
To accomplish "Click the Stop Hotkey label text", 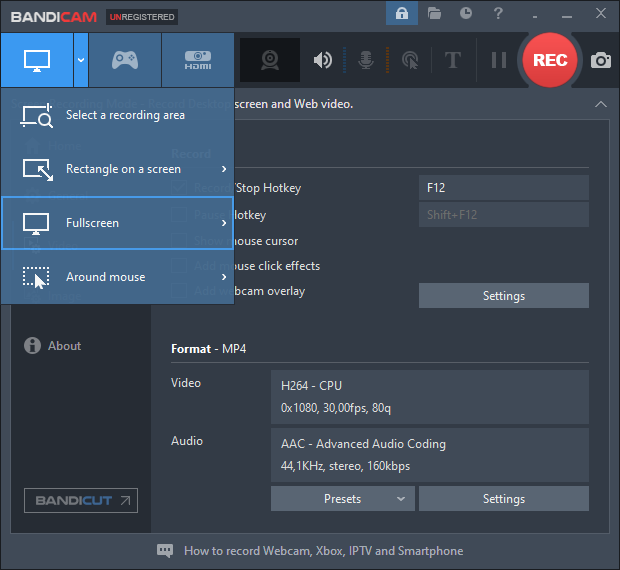I will 268,188.
